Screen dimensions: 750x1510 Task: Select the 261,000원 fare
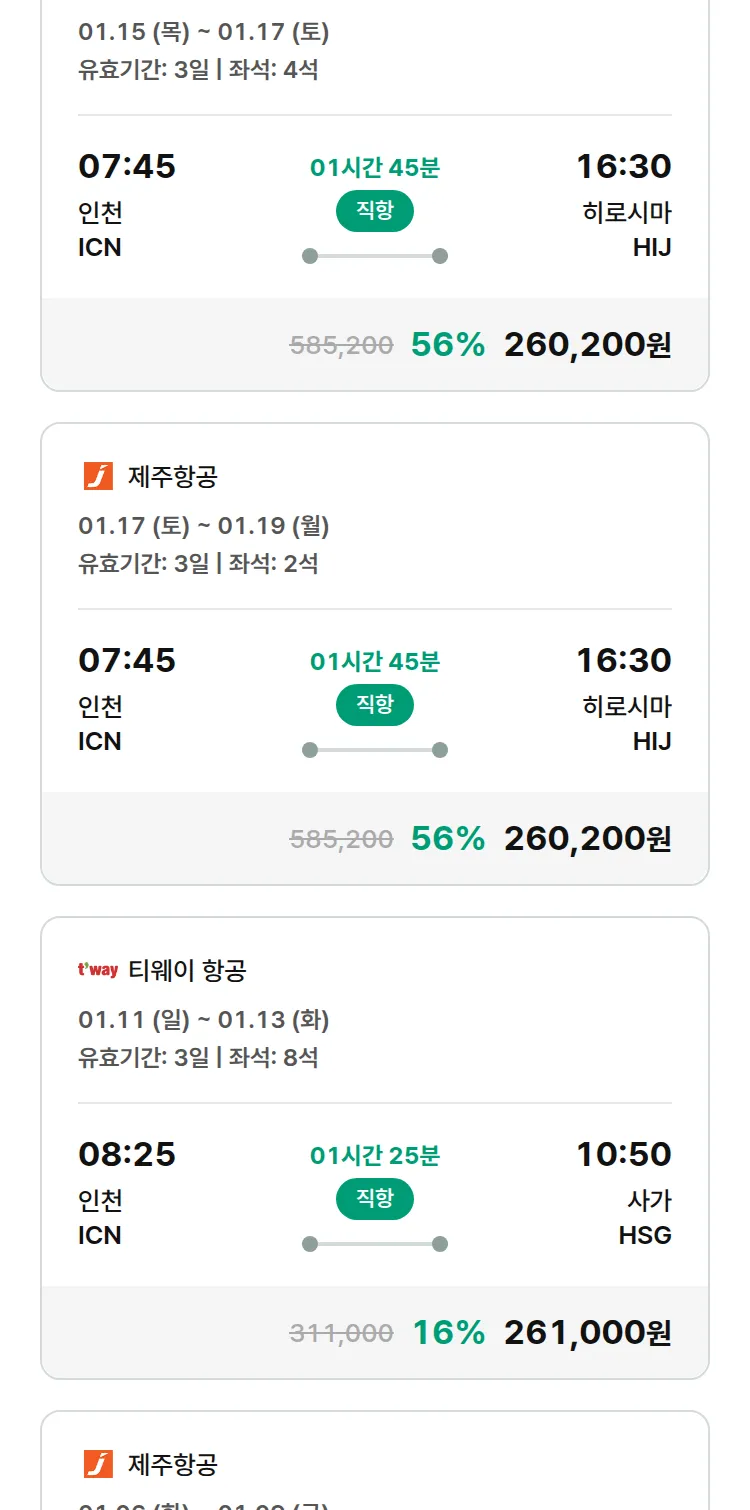587,1332
